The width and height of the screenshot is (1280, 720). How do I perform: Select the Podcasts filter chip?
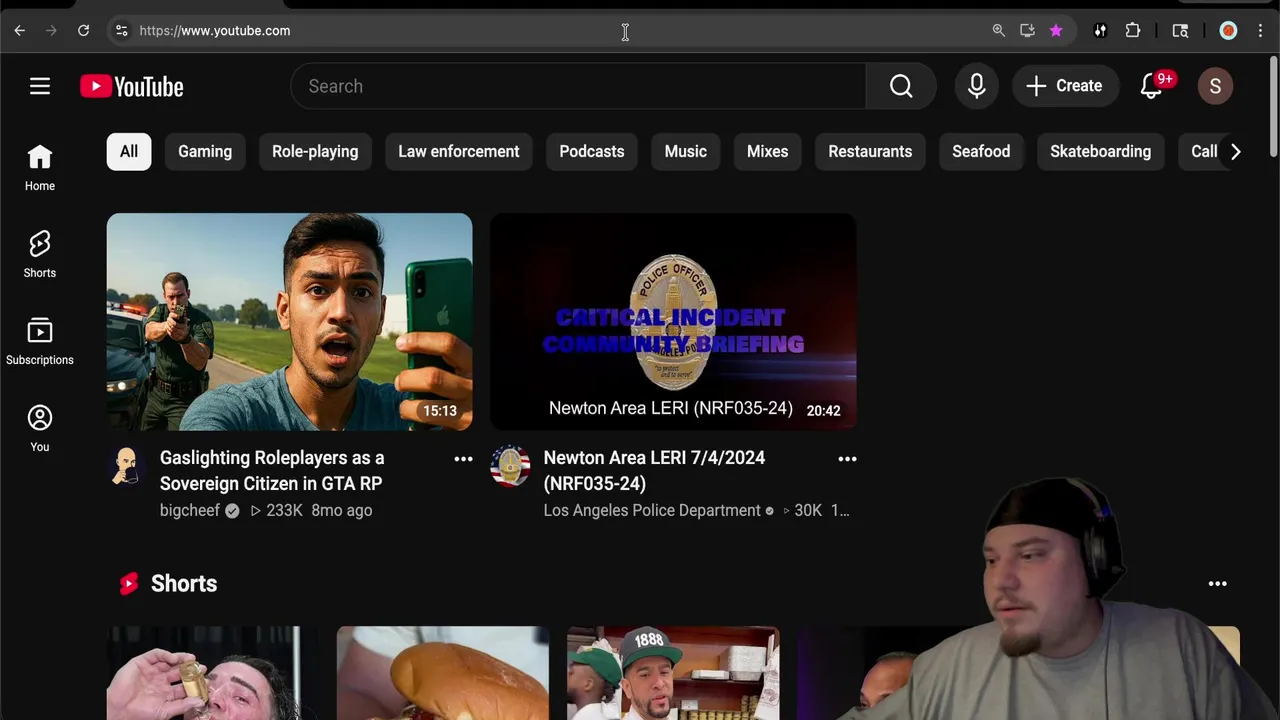(x=592, y=152)
